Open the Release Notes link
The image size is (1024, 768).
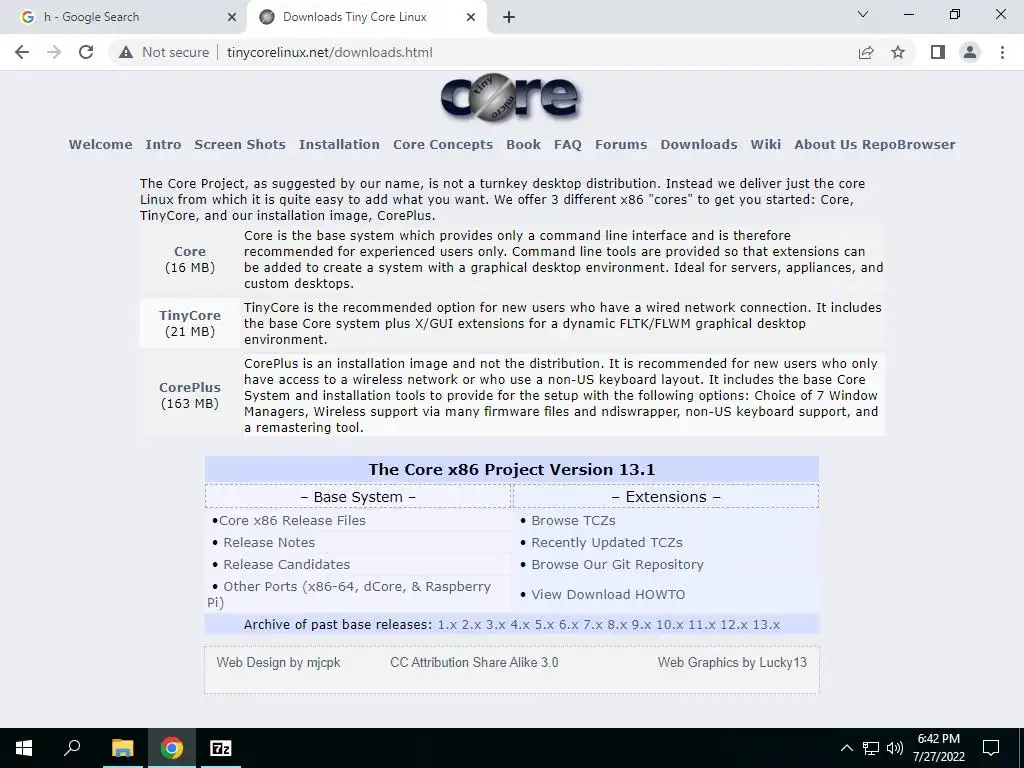pos(269,542)
